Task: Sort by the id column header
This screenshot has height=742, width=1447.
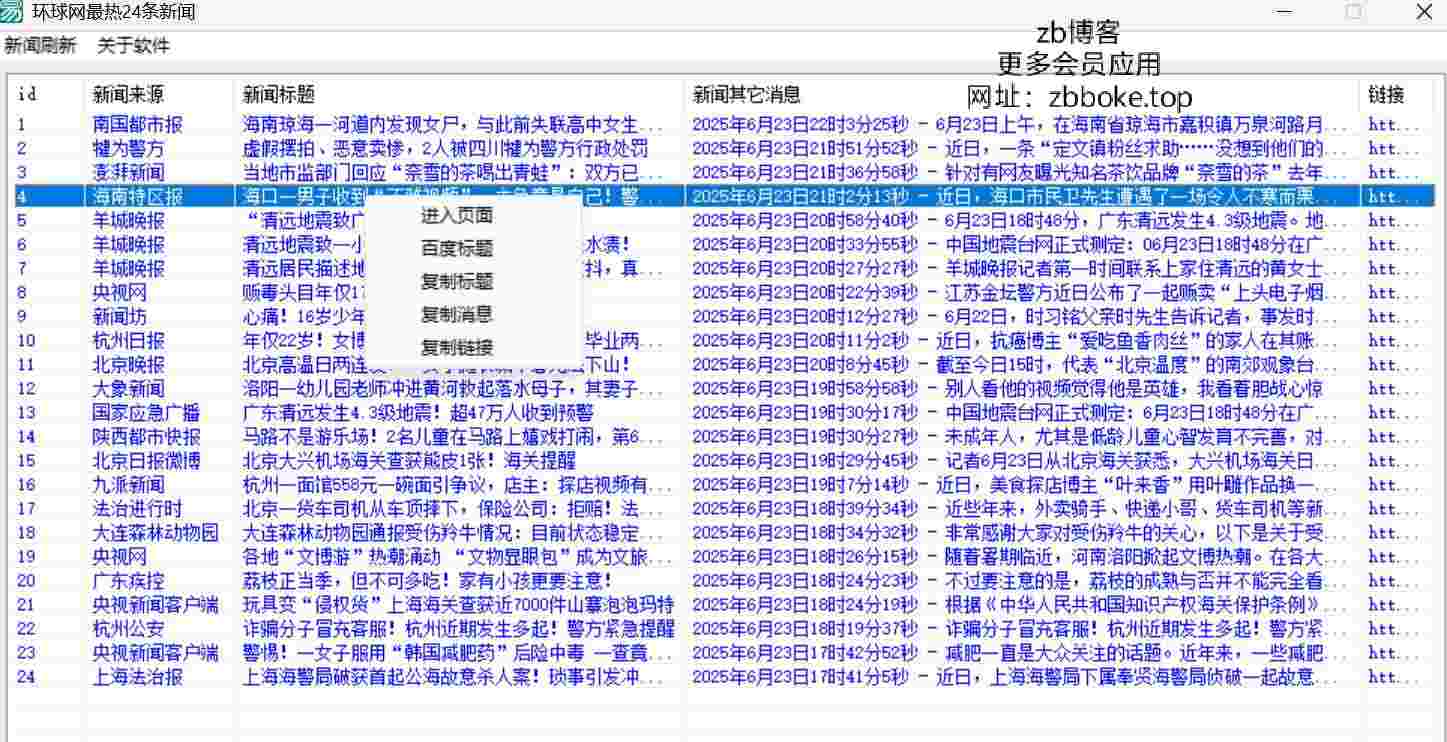Action: (x=46, y=94)
